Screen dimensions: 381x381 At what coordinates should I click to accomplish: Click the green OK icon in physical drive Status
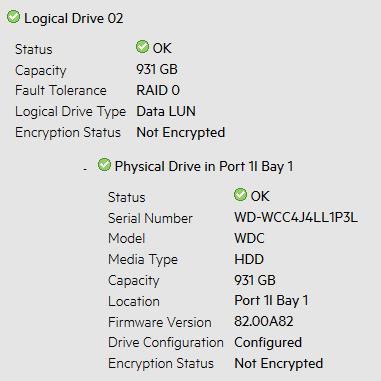[240, 195]
